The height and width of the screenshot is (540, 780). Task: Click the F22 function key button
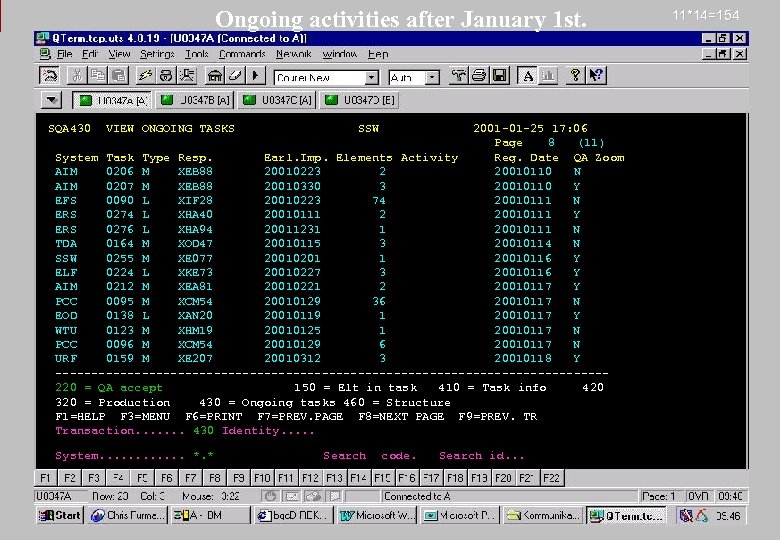pyautogui.click(x=551, y=478)
